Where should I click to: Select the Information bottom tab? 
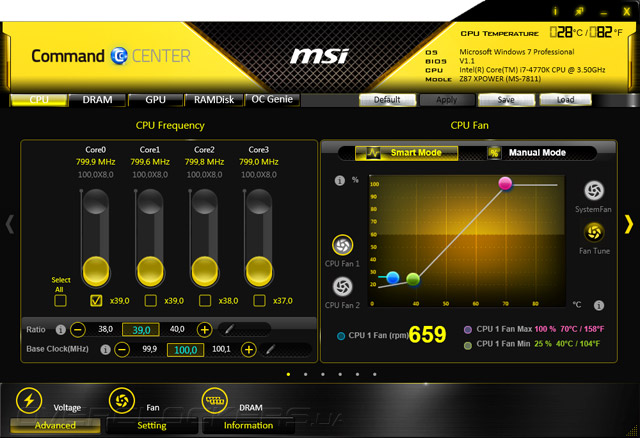(248, 425)
